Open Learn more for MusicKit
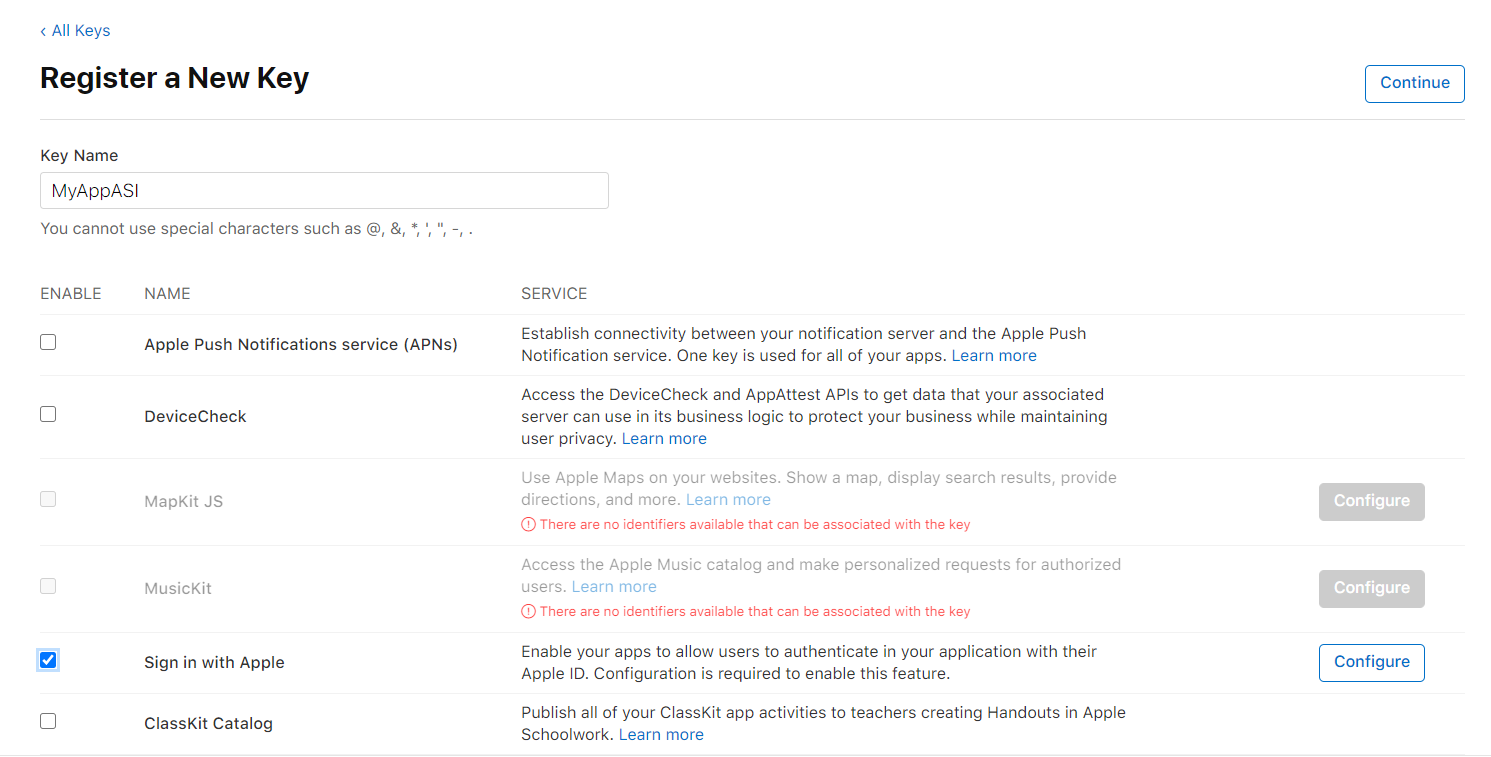The height and width of the screenshot is (757, 1491). [x=614, y=587]
